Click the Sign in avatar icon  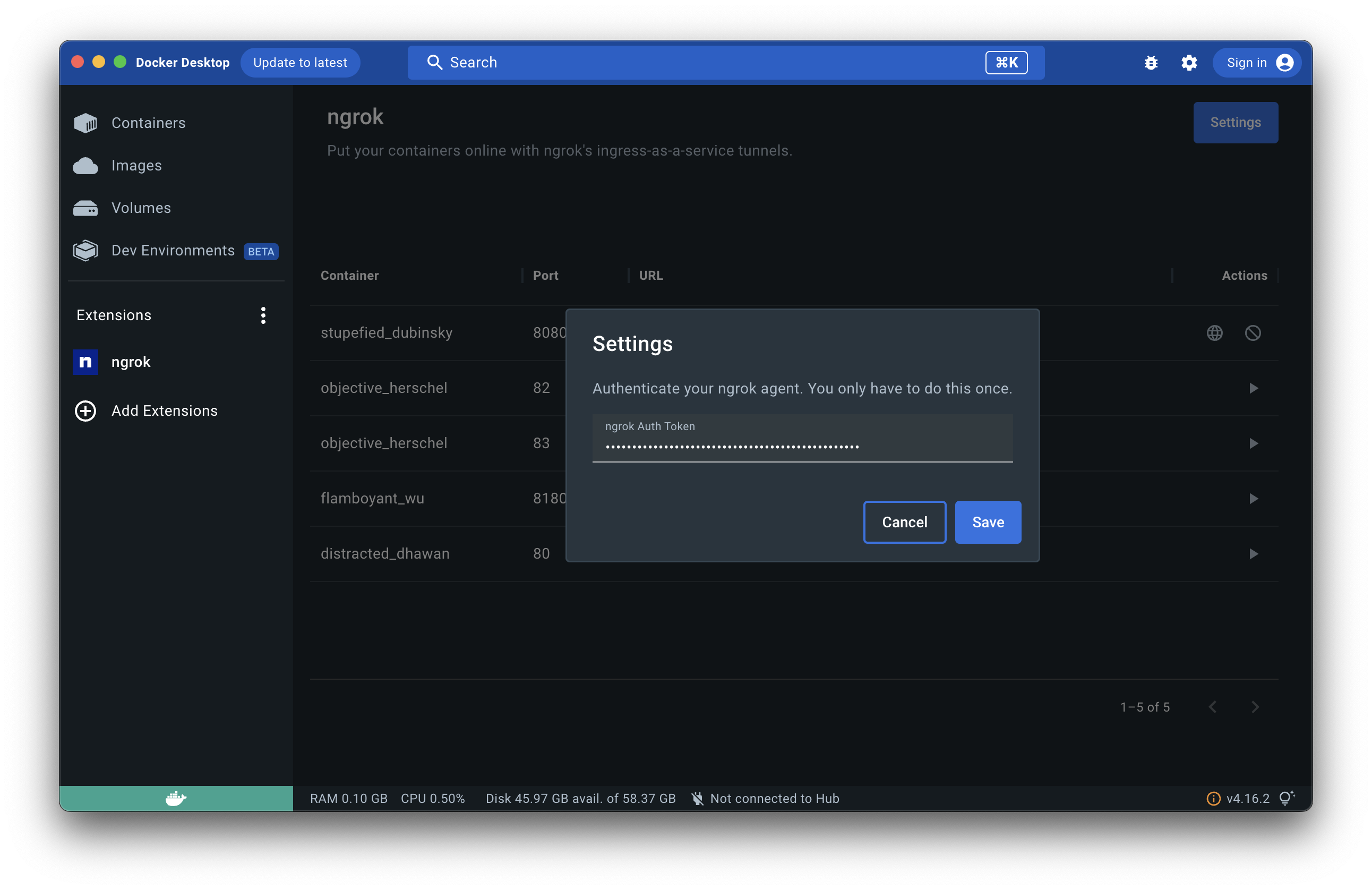(x=1285, y=62)
